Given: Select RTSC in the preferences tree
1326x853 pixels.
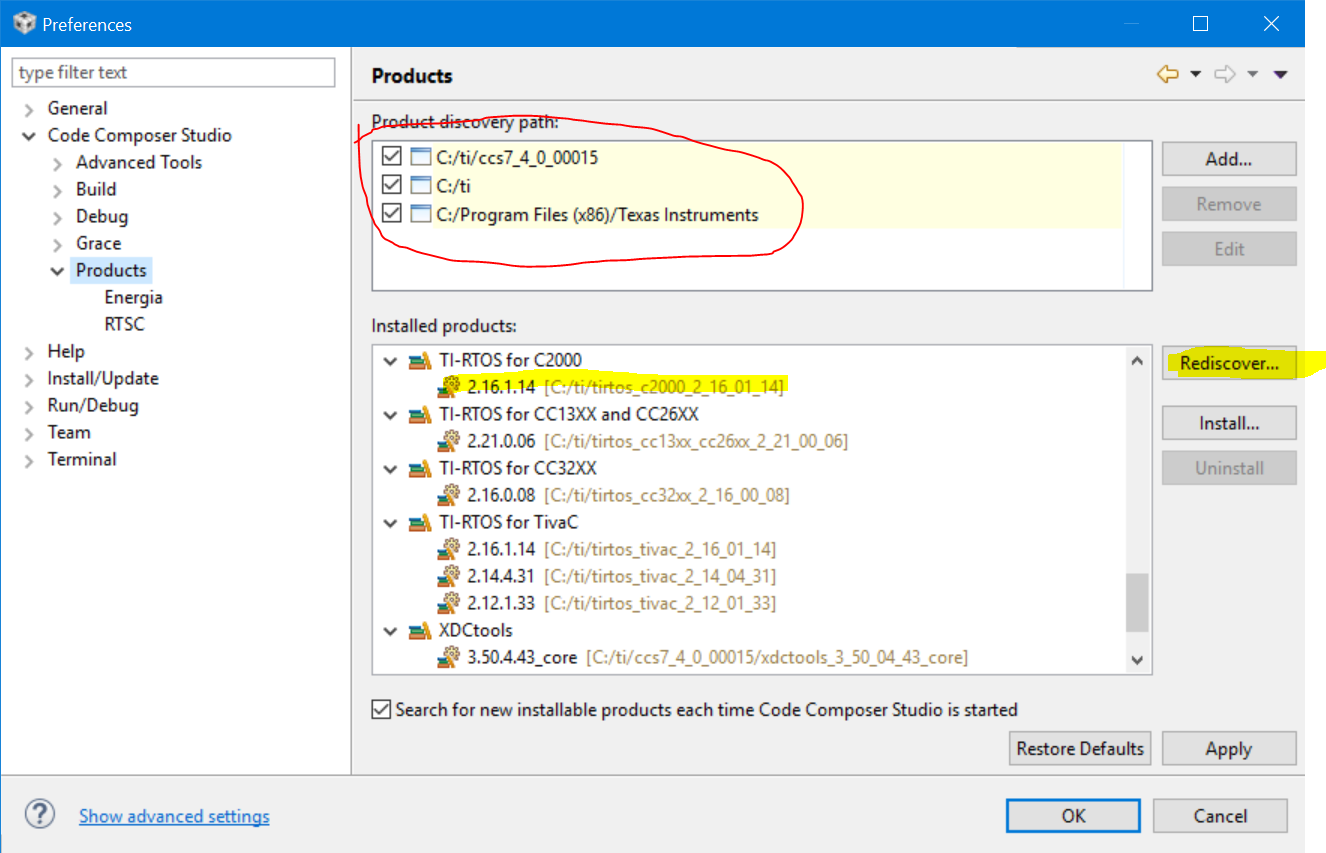Looking at the screenshot, I should (x=124, y=324).
